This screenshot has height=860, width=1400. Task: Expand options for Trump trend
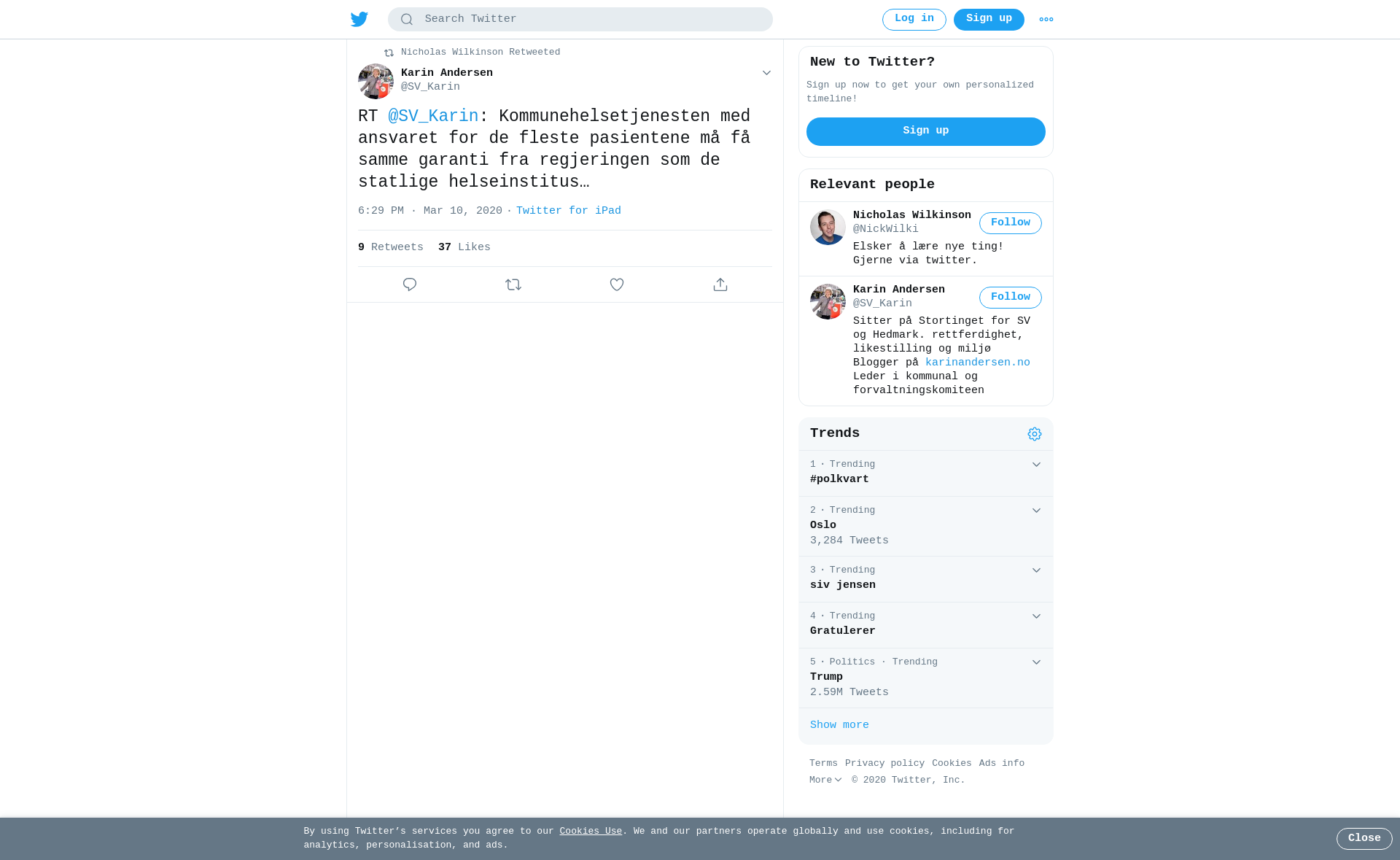pyautogui.click(x=1036, y=662)
